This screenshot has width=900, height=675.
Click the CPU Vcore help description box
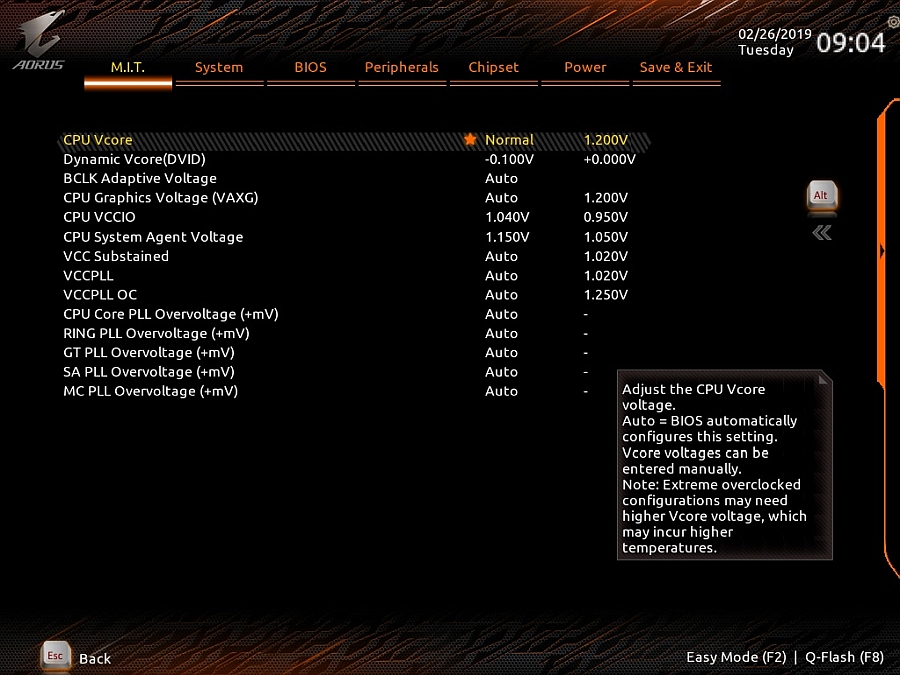point(724,465)
